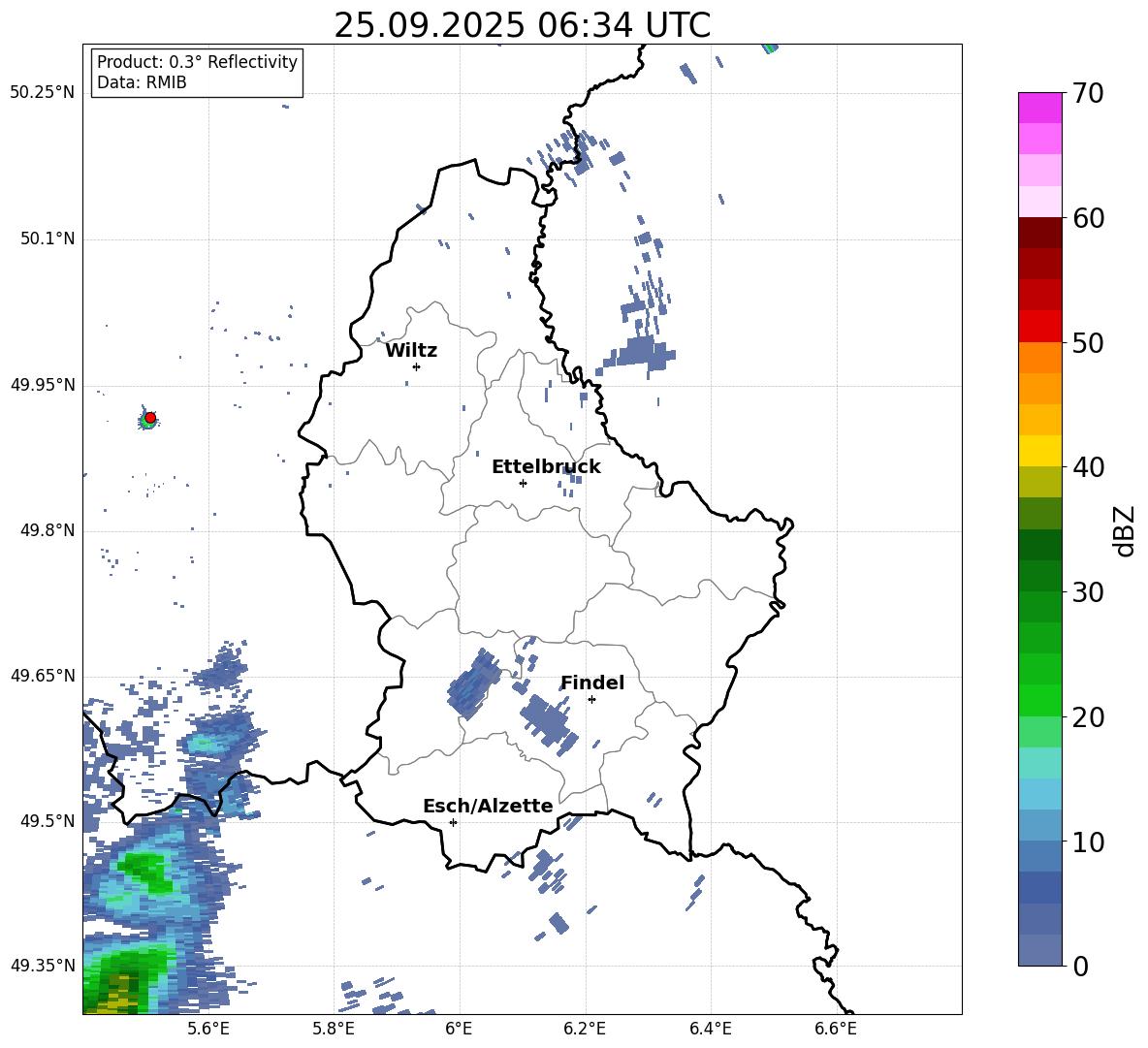This screenshot has height=1048, width=1148.
Task: Click the 49.8°N latitude label
Action: [x=48, y=530]
